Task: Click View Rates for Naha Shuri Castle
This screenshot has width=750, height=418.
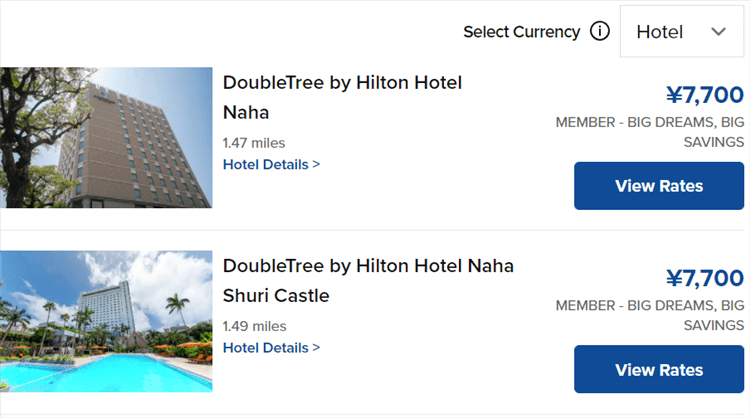Action: 659,370
